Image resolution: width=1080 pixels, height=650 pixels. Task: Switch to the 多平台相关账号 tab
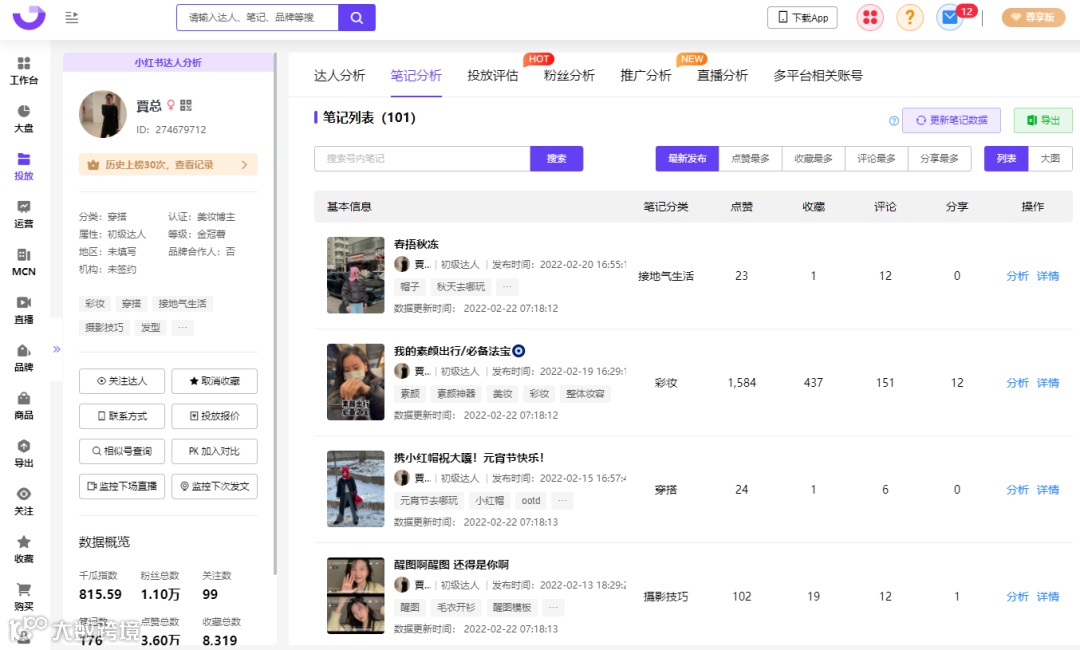pos(818,76)
